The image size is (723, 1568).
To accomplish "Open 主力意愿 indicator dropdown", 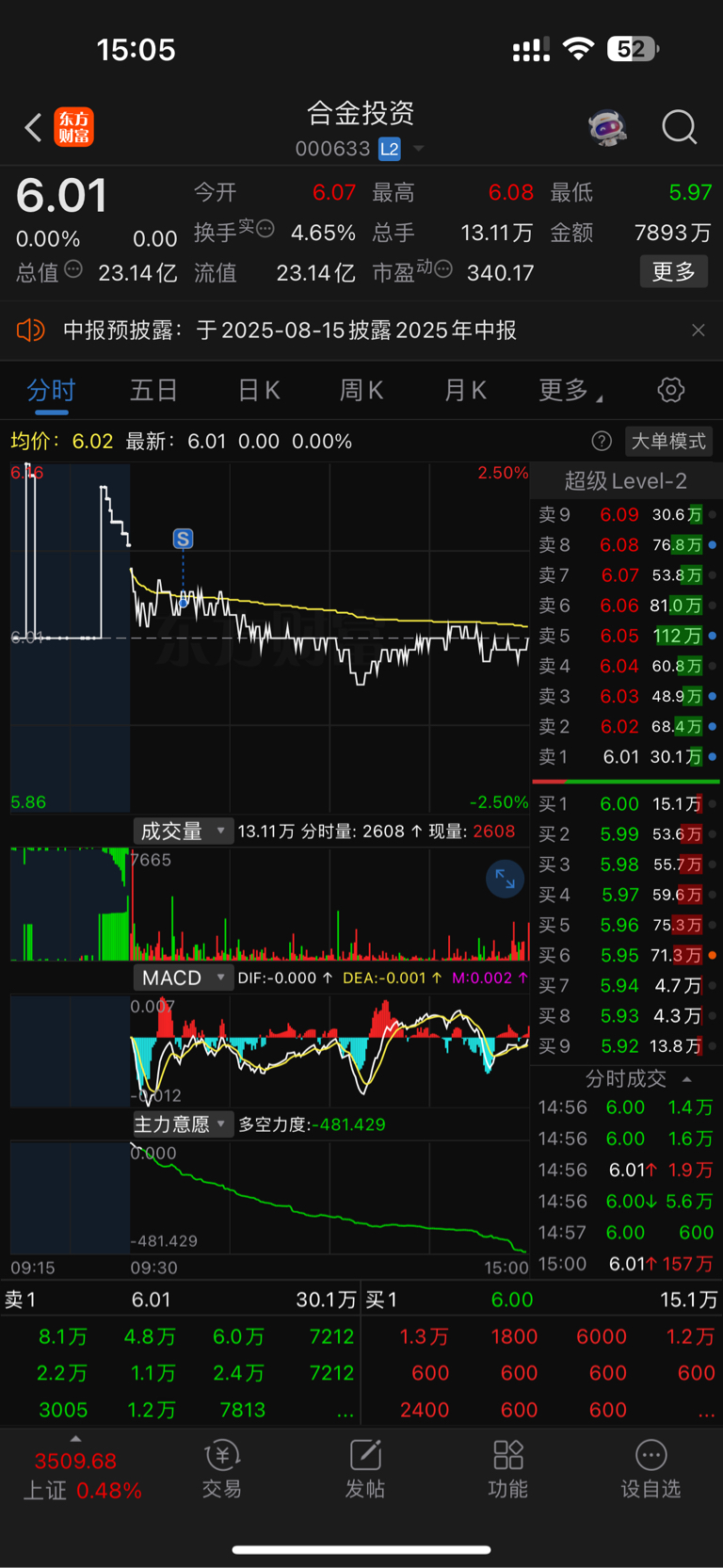I will tap(182, 1123).
